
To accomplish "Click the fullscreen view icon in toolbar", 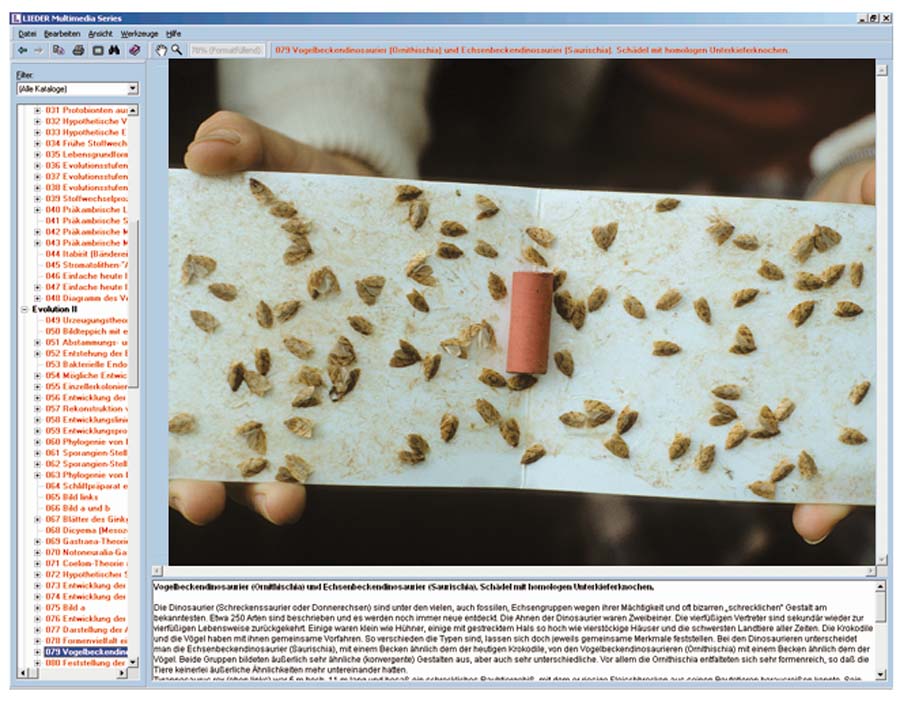I will tap(98, 49).
